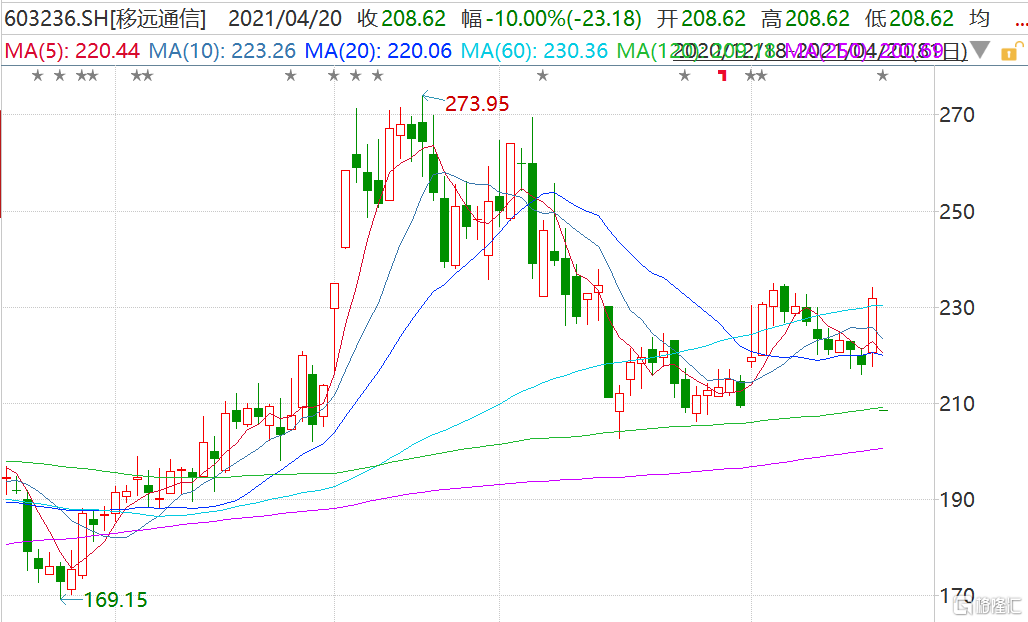Click the 270 price axis label
The width and height of the screenshot is (1028, 622).
coord(957,115)
